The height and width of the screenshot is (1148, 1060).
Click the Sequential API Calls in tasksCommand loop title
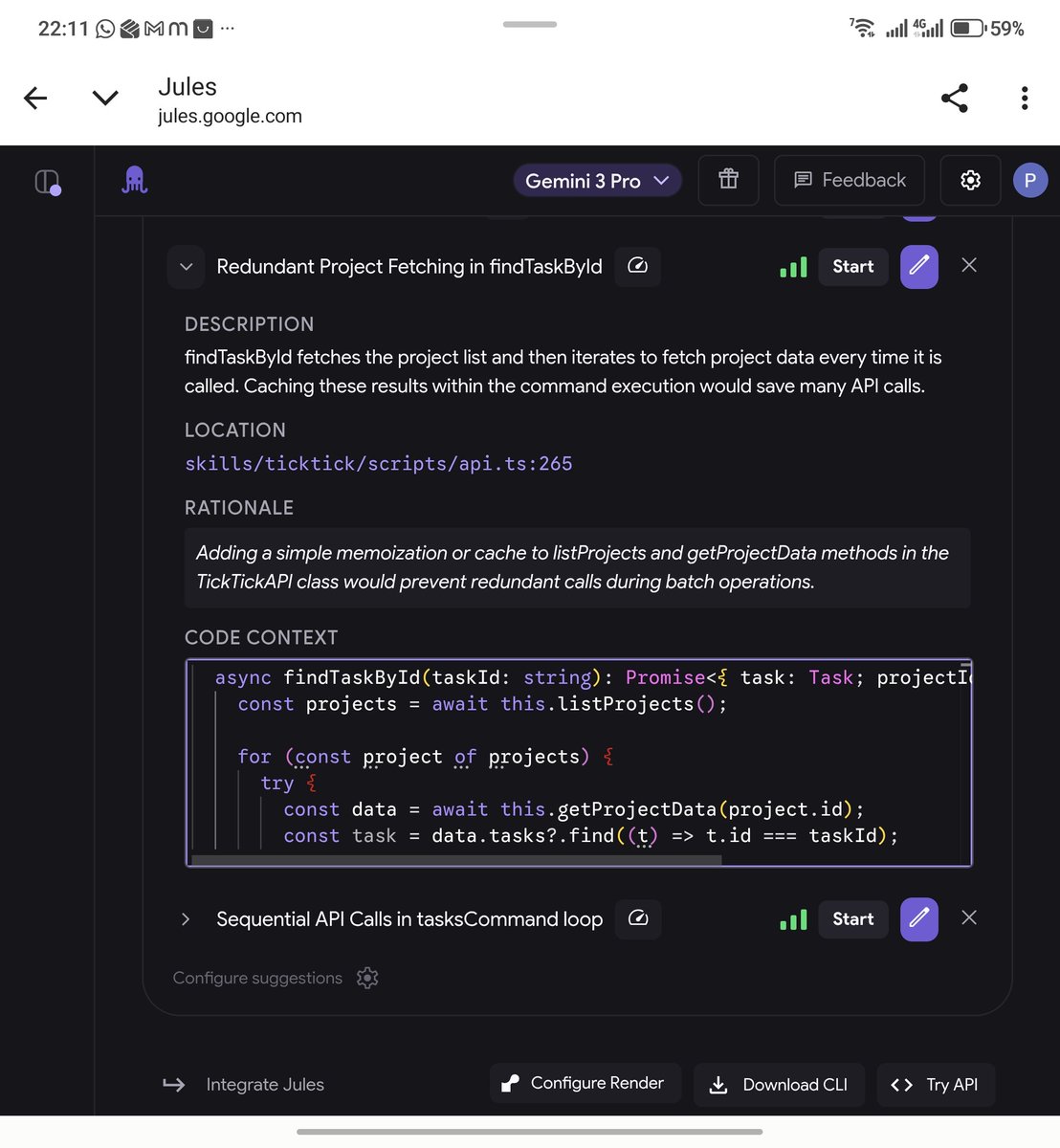[409, 919]
